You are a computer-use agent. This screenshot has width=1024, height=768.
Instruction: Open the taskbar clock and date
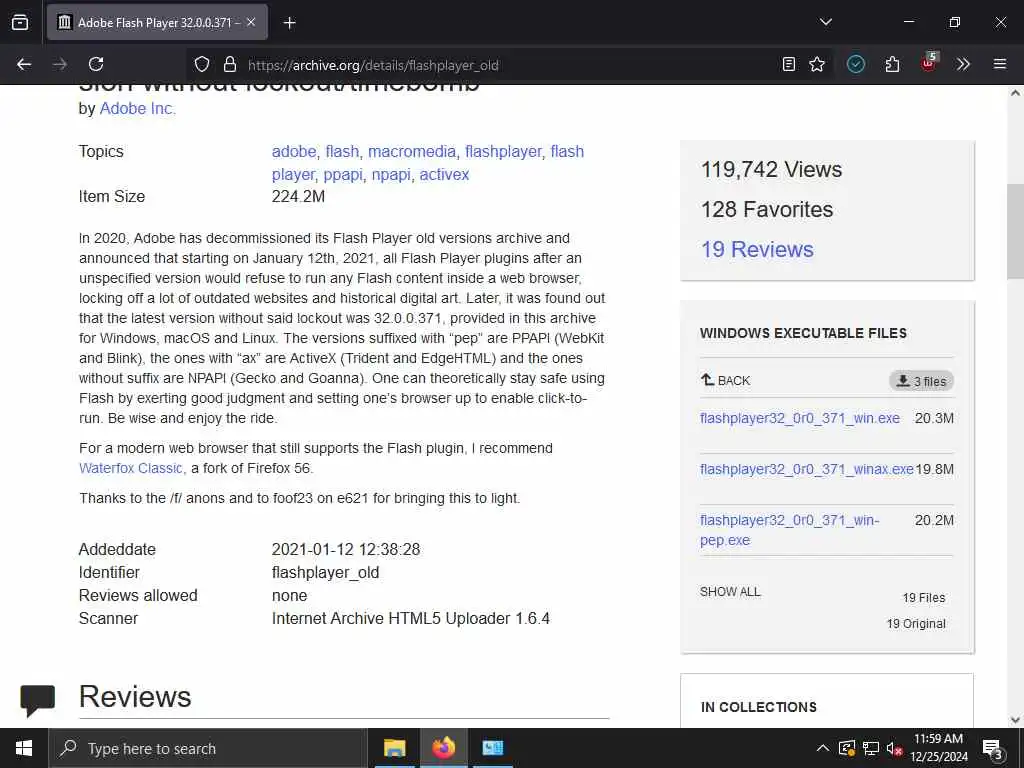pos(938,748)
